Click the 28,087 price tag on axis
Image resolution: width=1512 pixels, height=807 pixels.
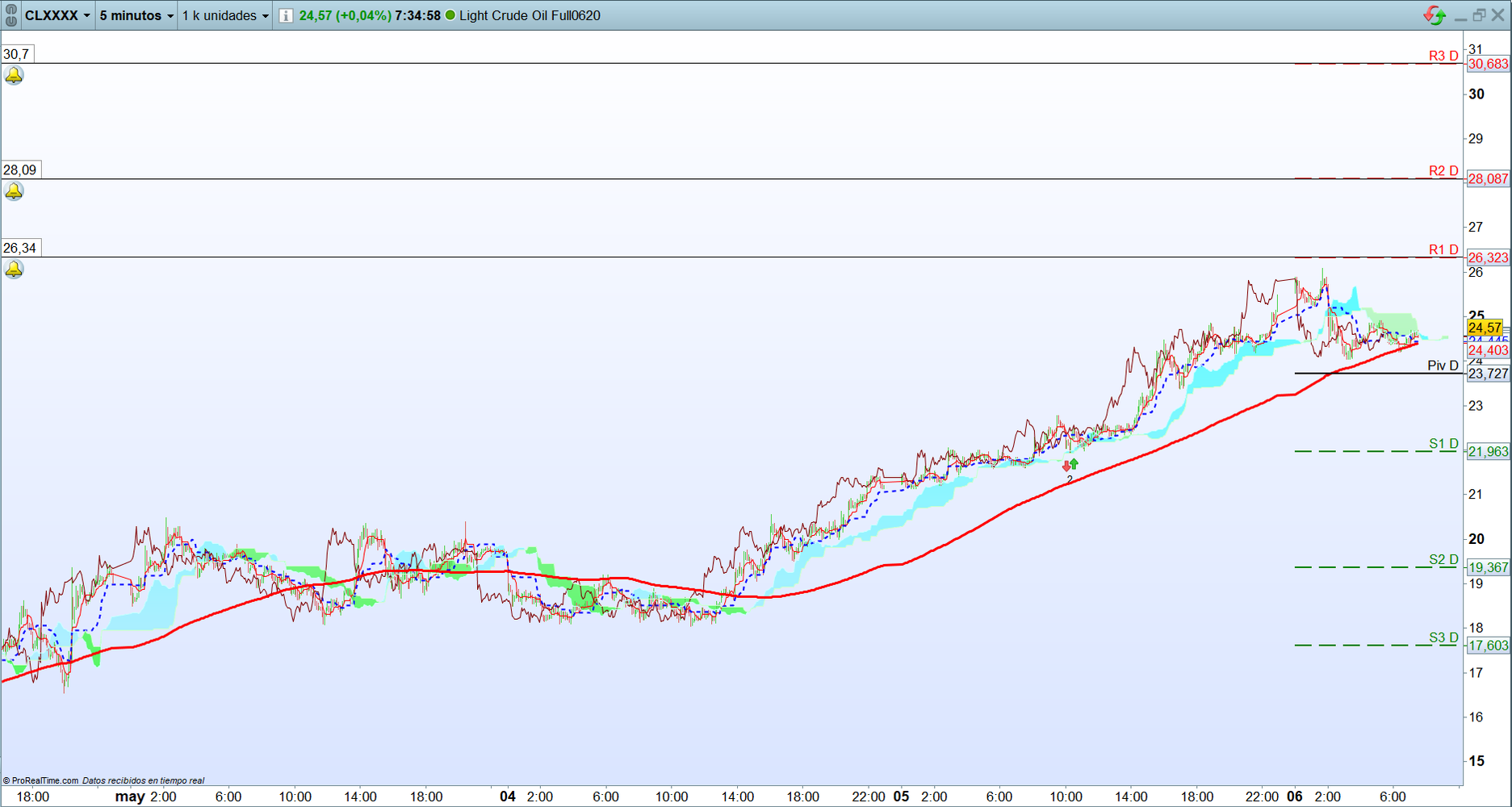[1488, 178]
